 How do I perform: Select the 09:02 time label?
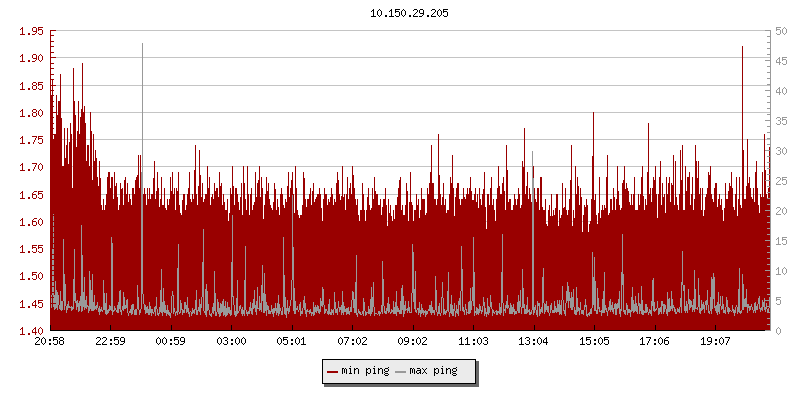[x=412, y=341]
